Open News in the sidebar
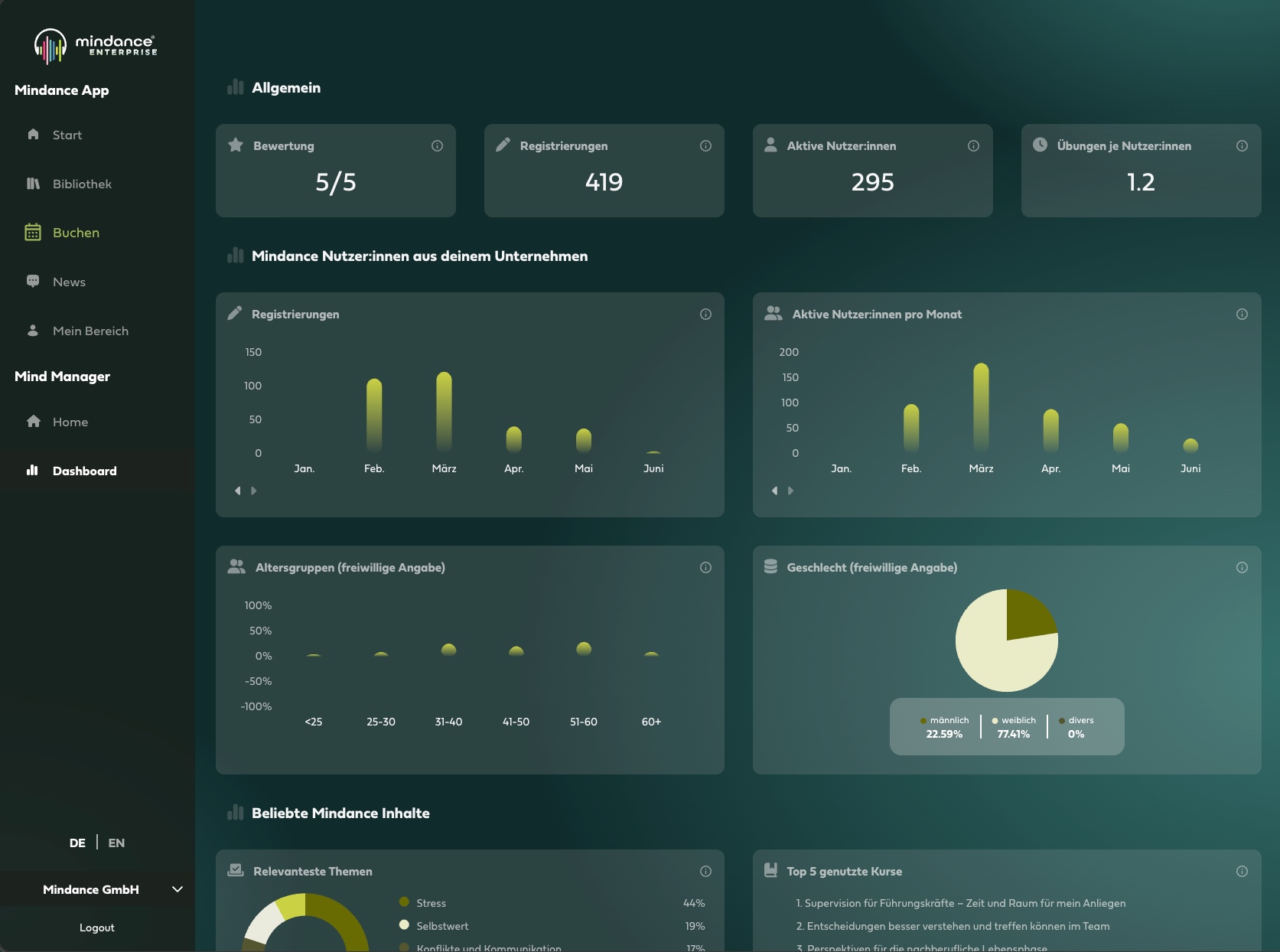This screenshot has height=952, width=1280. [55, 282]
